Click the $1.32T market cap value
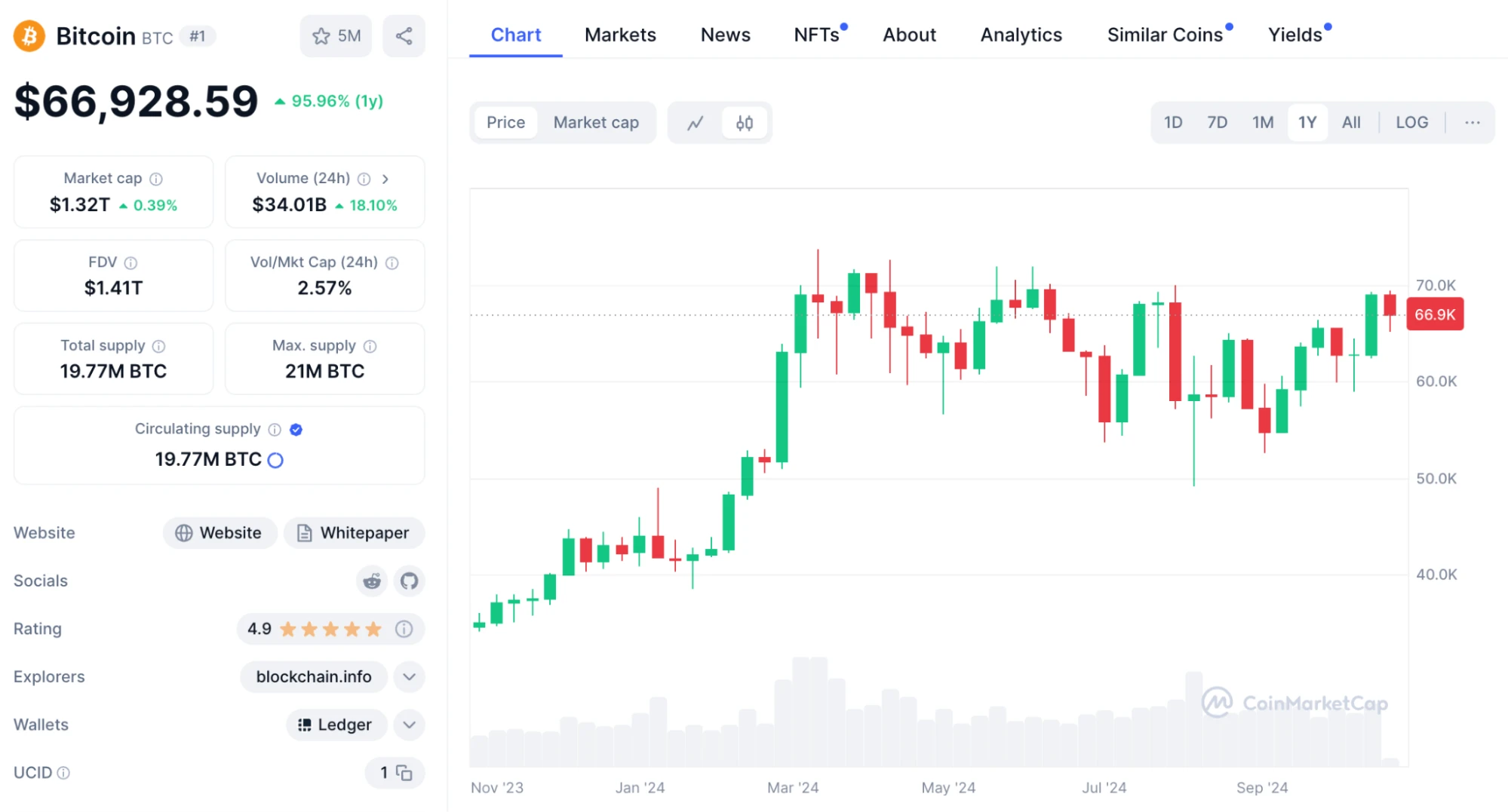Viewport: 1508px width, 812px height. (x=80, y=205)
